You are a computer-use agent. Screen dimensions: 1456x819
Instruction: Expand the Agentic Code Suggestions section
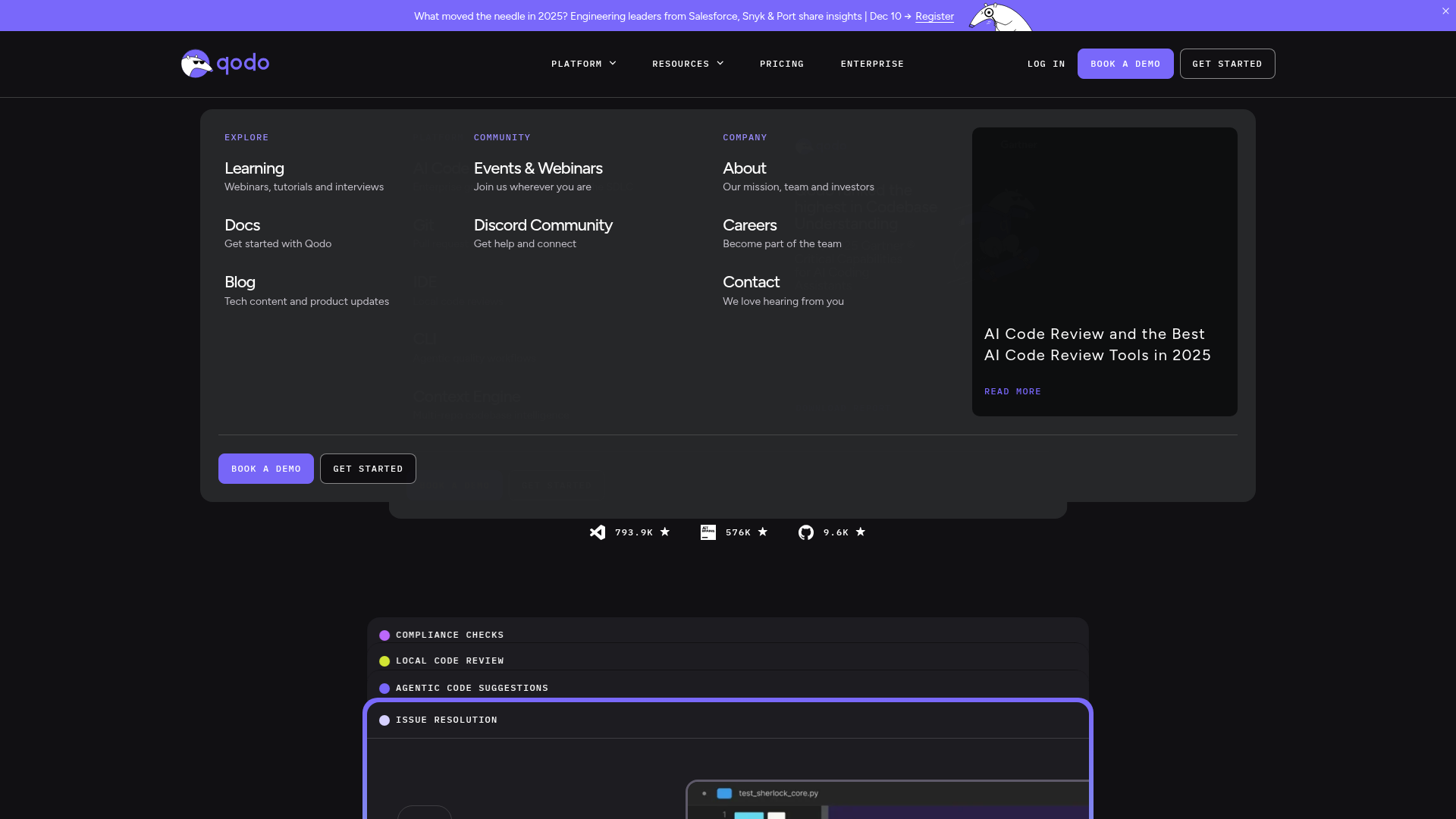pyautogui.click(x=472, y=688)
